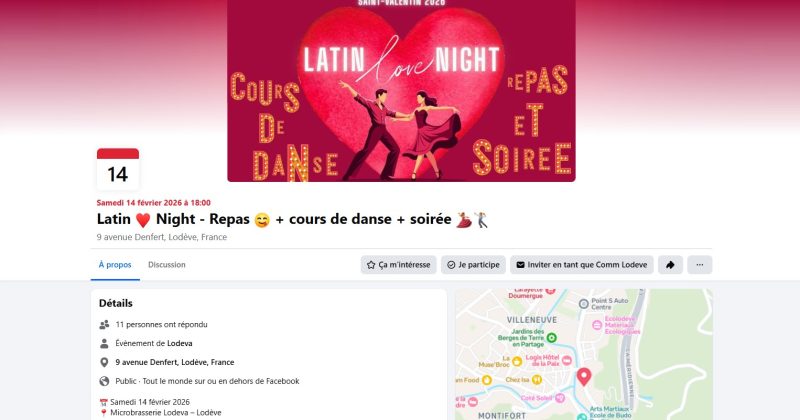Switch to the Discussion tab
This screenshot has height=420, width=800.
point(167,265)
